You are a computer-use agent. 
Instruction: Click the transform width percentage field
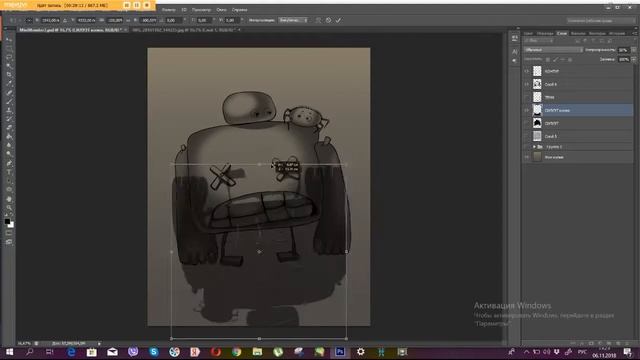pyautogui.click(x=115, y=20)
